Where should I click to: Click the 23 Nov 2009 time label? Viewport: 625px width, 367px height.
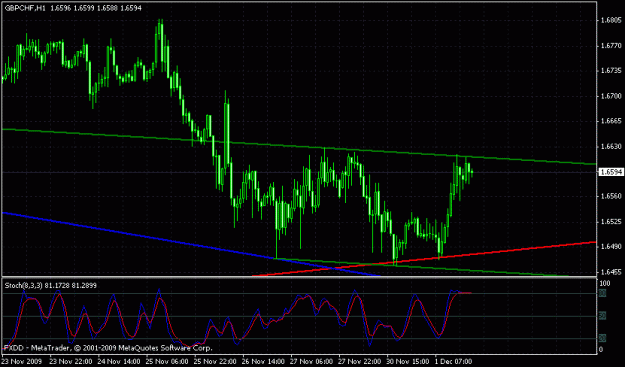tap(22, 362)
